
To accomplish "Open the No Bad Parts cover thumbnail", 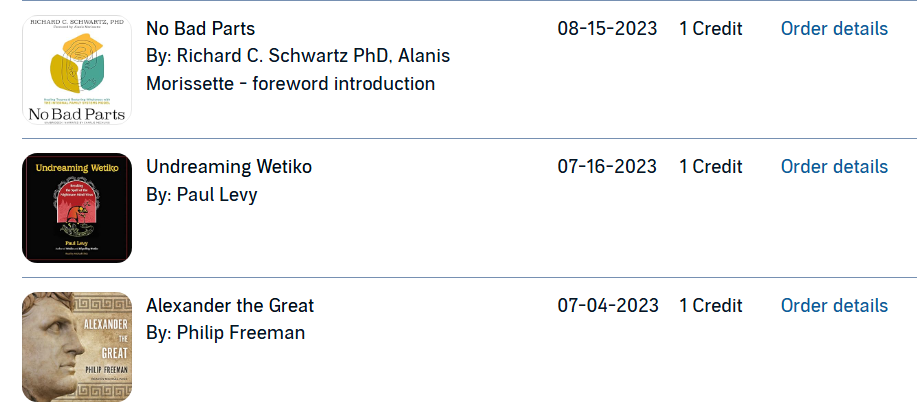I will 77,70.
